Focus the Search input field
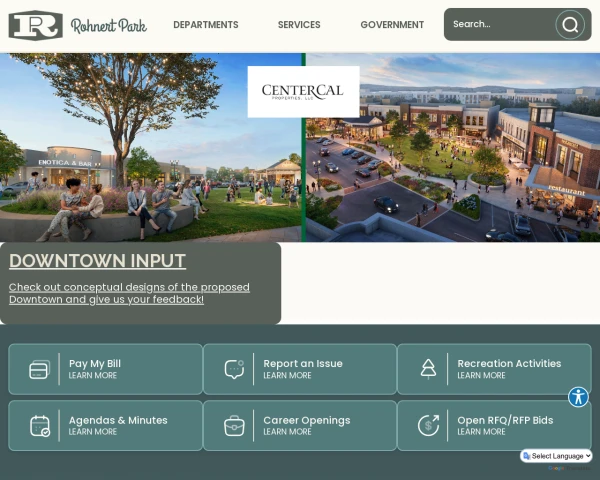The image size is (600, 480). click(501, 24)
